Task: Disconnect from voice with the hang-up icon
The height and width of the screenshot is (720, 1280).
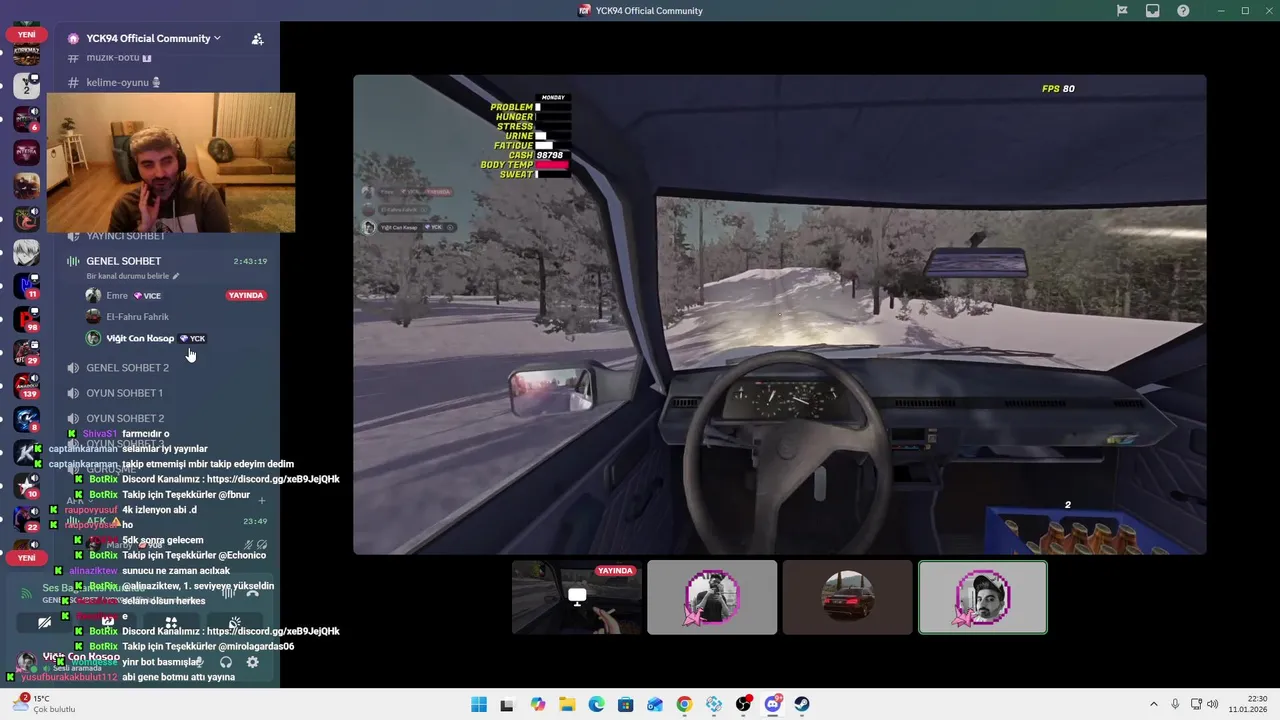Action: pyautogui.click(x=252, y=592)
